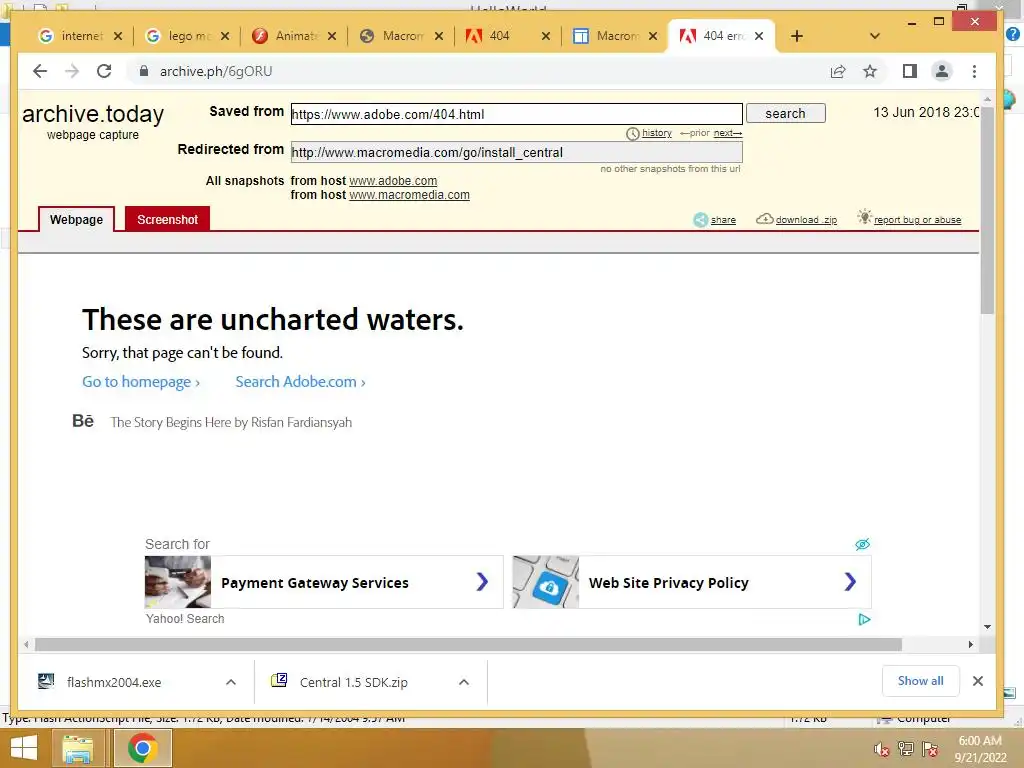The image size is (1024, 768).
Task: Close the 'internet' tab
Action: [x=118, y=36]
